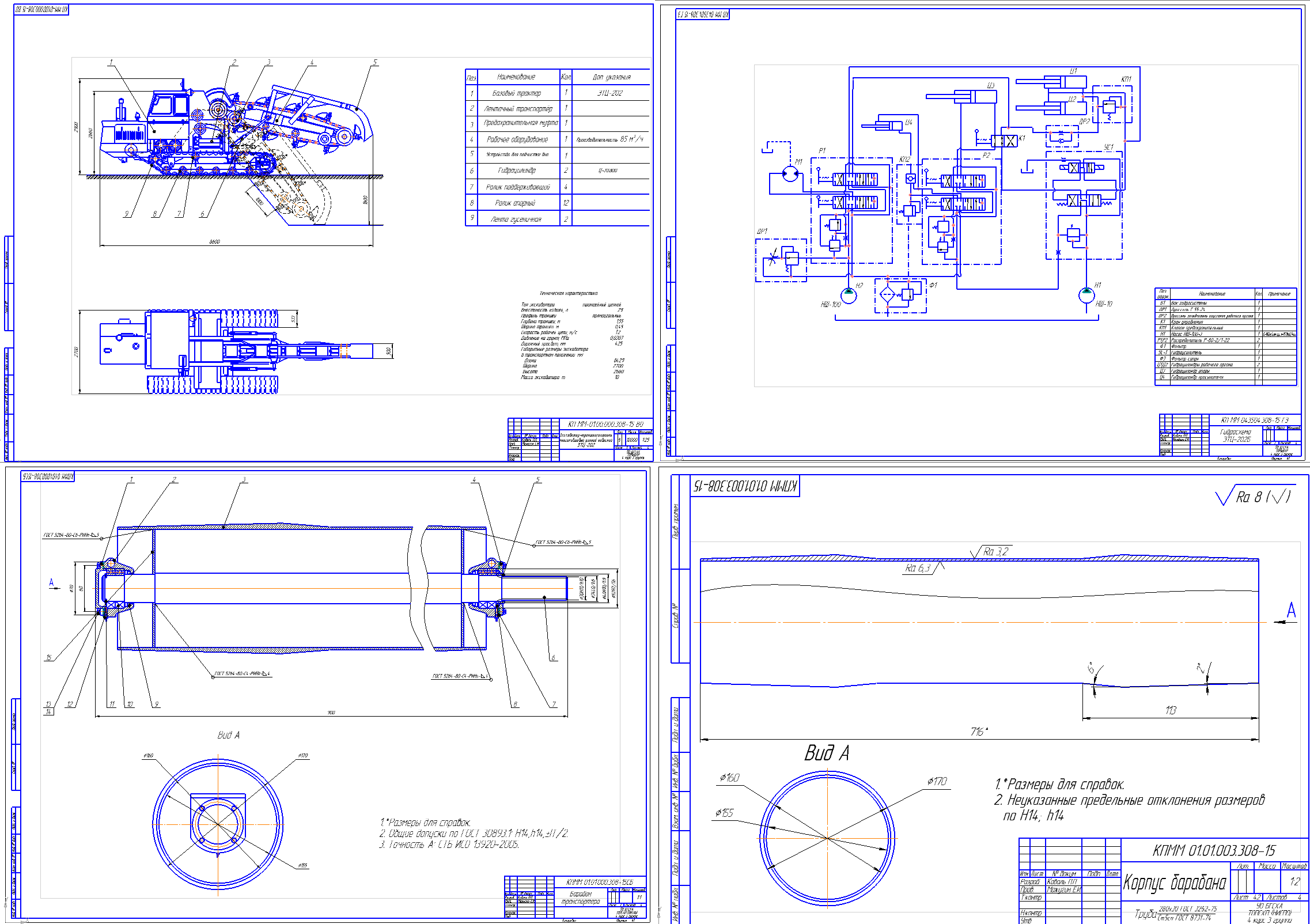
Task: Select the "ø155" diameter label on the Корпус барабана sheet
Action: 724,813
